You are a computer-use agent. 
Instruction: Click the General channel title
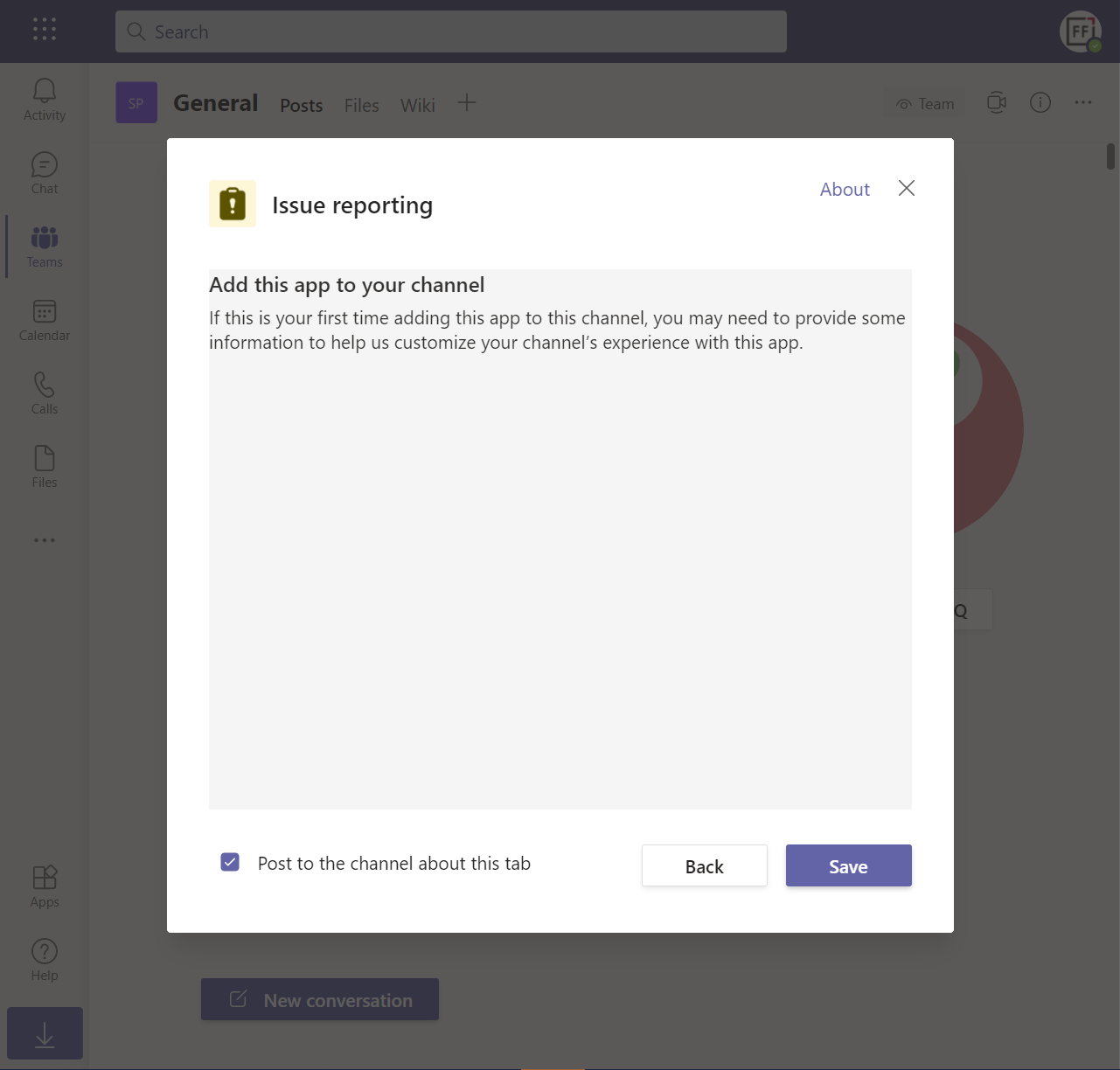pyautogui.click(x=216, y=103)
